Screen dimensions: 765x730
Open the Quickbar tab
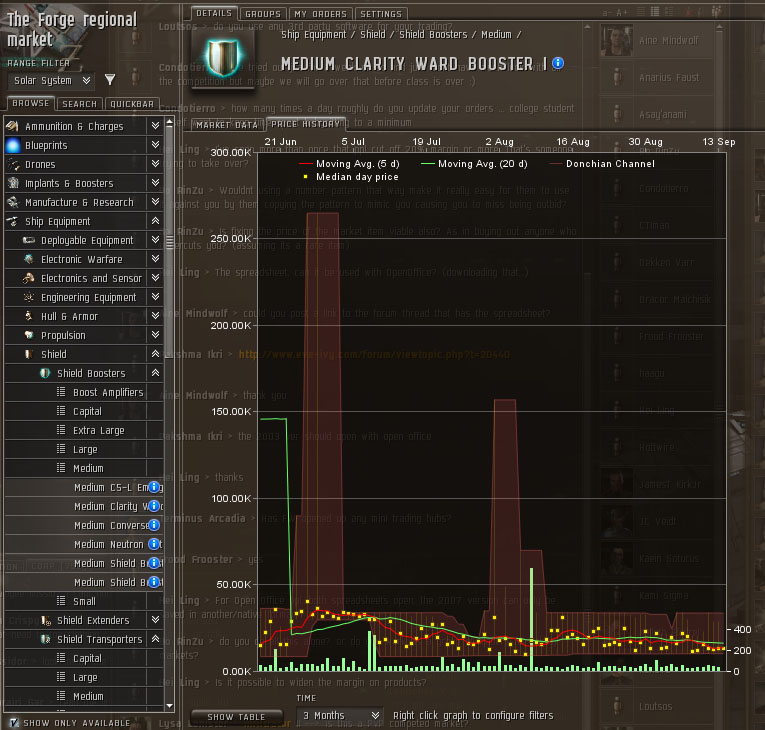click(x=132, y=103)
